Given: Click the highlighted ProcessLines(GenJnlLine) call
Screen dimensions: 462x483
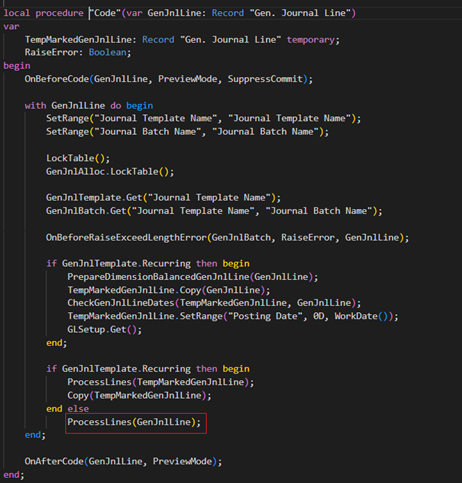Looking at the screenshot, I should (134, 422).
